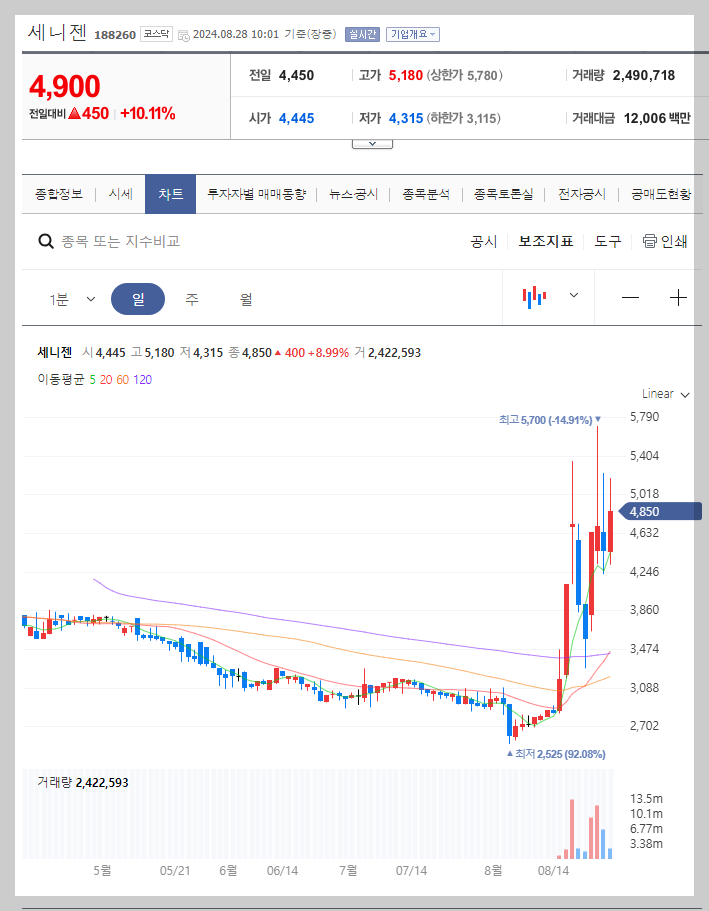Click the magnifier search icon
This screenshot has width=709, height=911.
pos(46,241)
